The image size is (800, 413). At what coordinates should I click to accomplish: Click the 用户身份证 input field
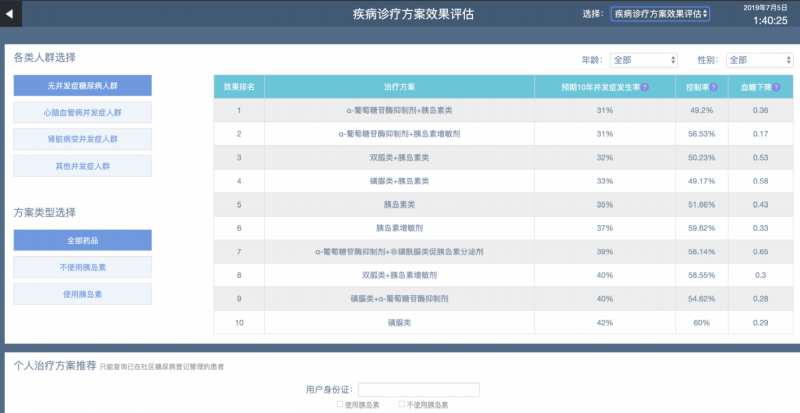pyautogui.click(x=418, y=389)
